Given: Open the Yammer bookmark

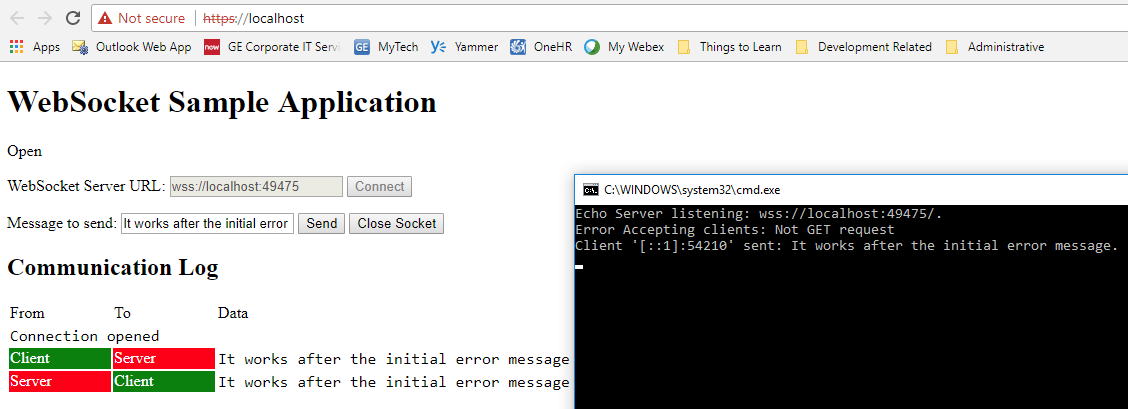Looking at the screenshot, I should pos(464,47).
